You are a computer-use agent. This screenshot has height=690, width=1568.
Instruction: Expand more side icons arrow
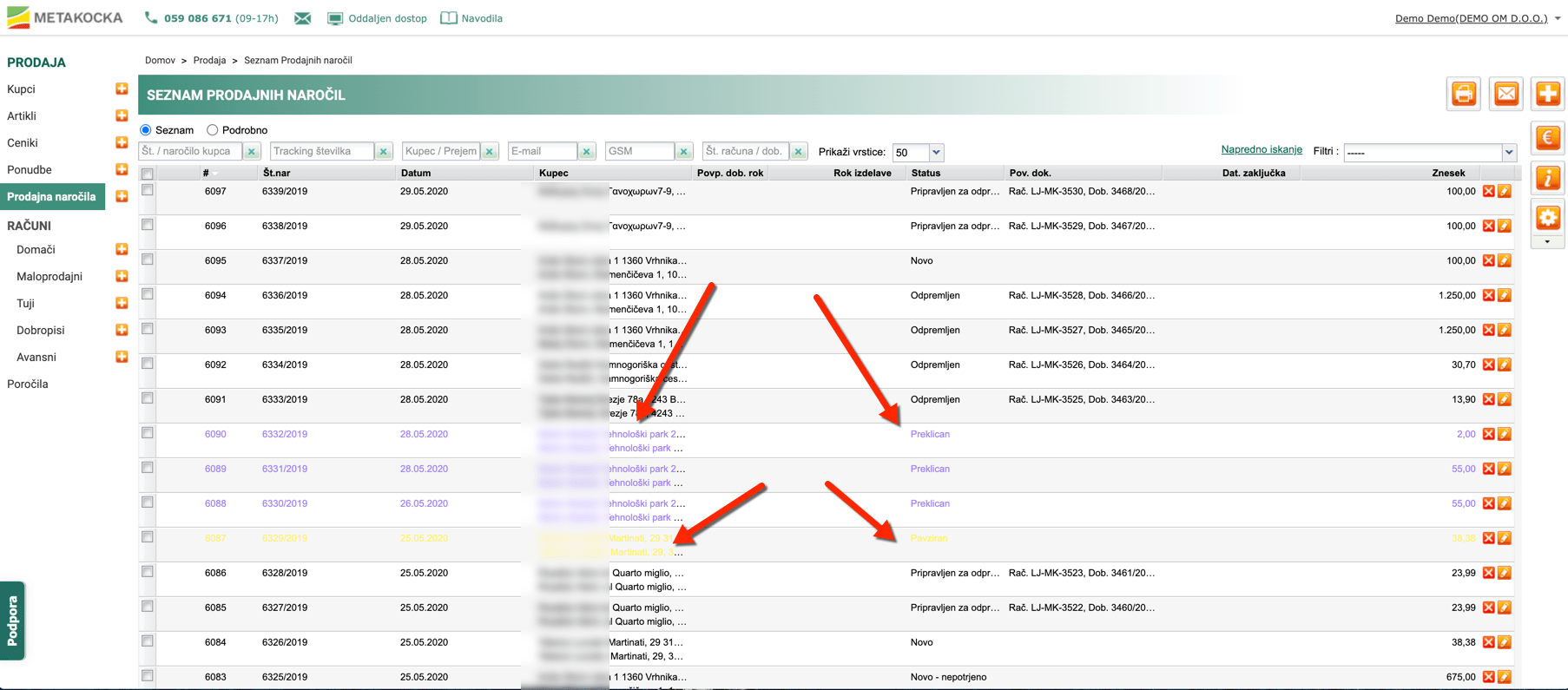[x=1547, y=242]
